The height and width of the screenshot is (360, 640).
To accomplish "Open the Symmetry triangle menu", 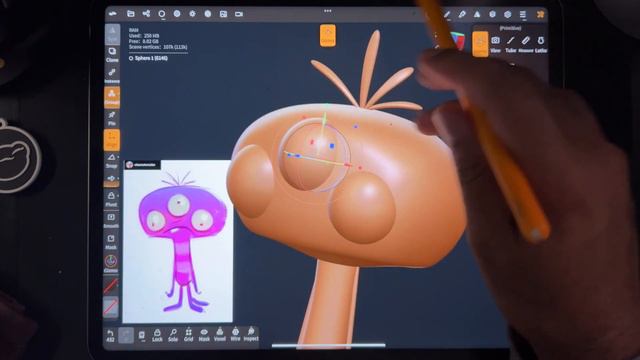I will 477,14.
